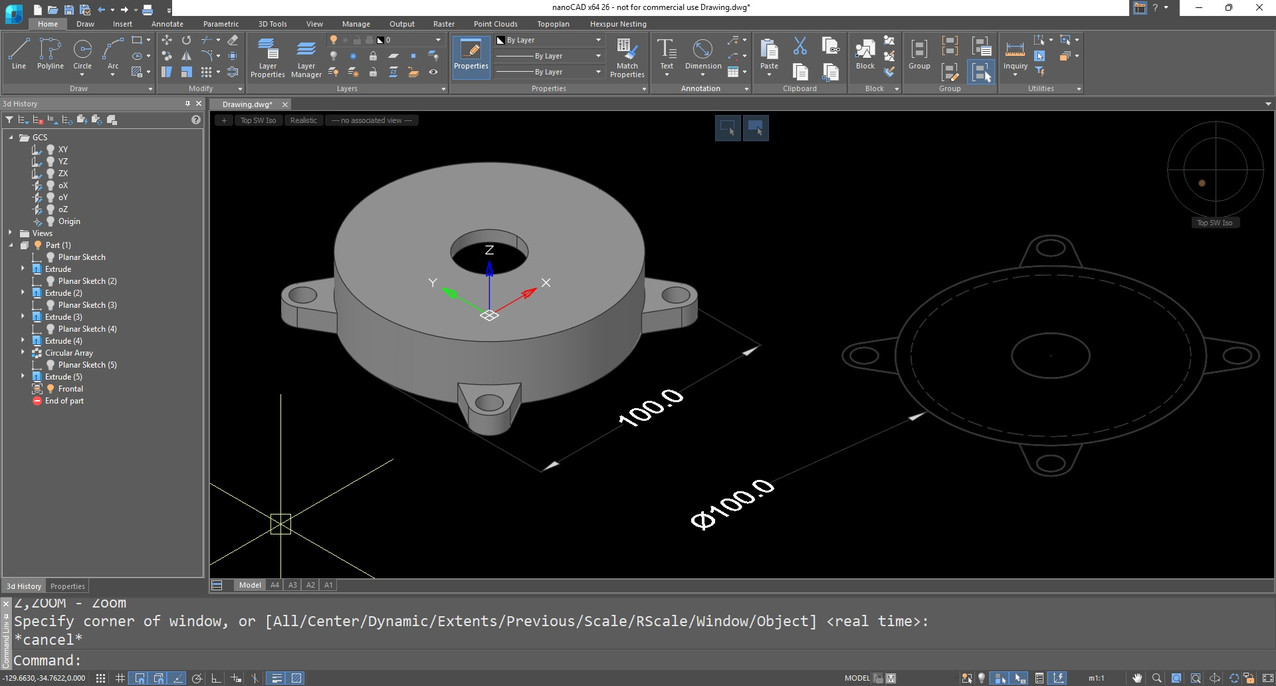Toggle visibility bulb of Part (1)

(38, 245)
